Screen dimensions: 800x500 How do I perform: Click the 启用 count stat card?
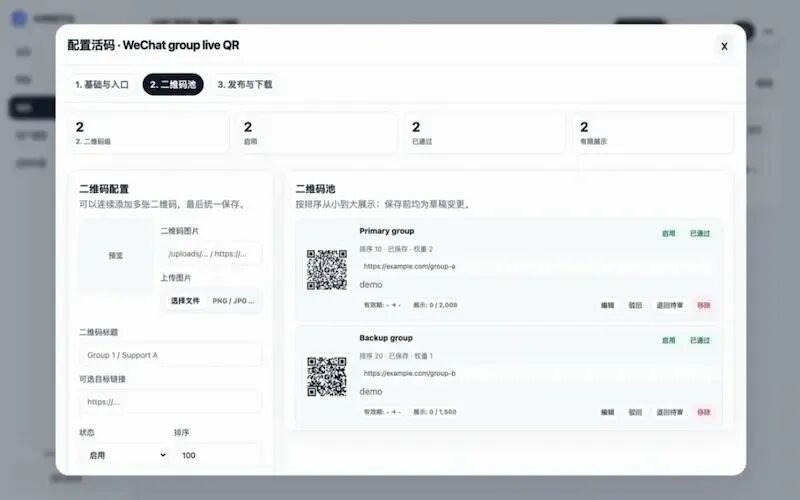(x=316, y=133)
